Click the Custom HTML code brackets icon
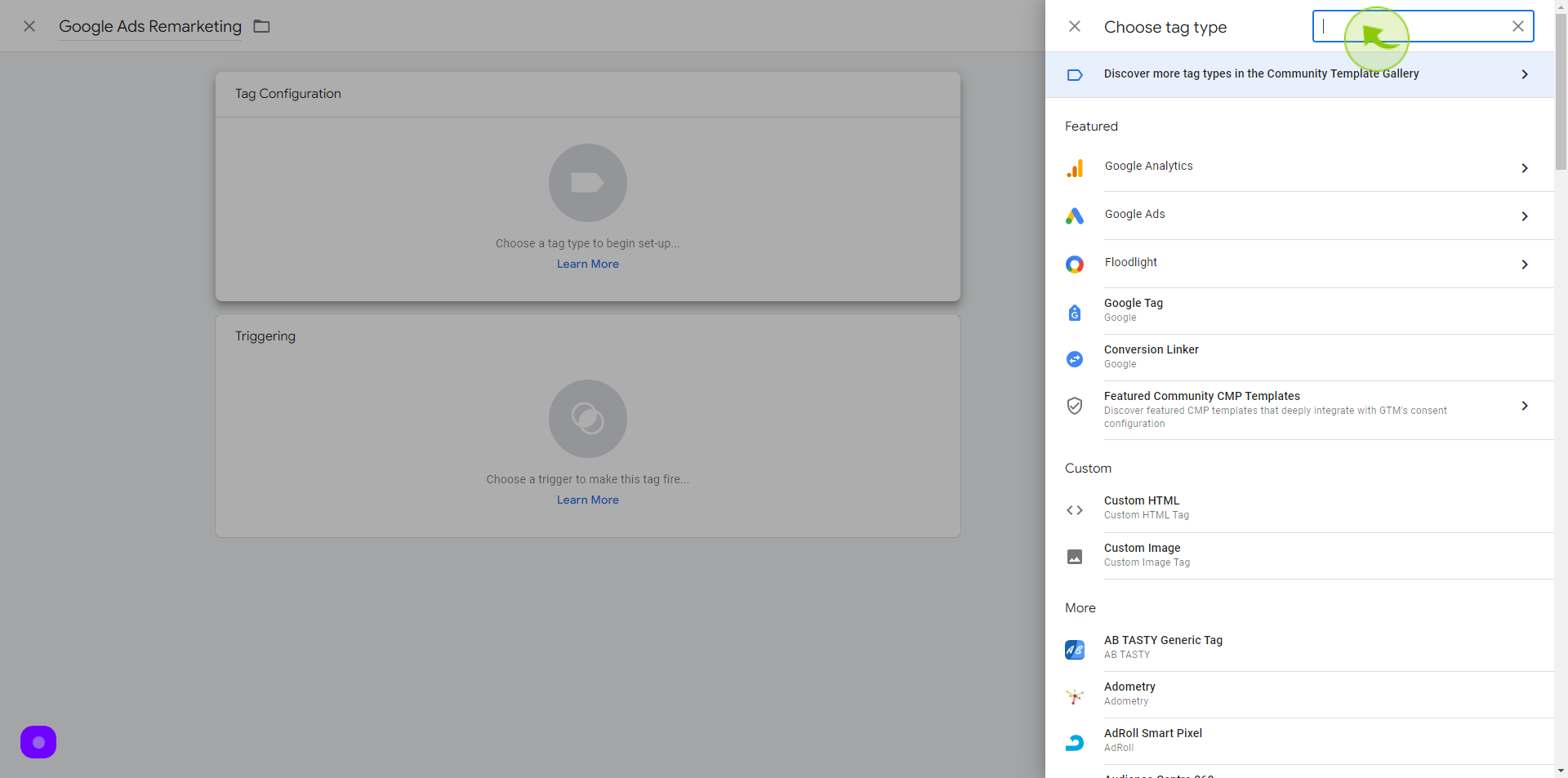Viewport: 1568px width, 778px height. tap(1075, 510)
